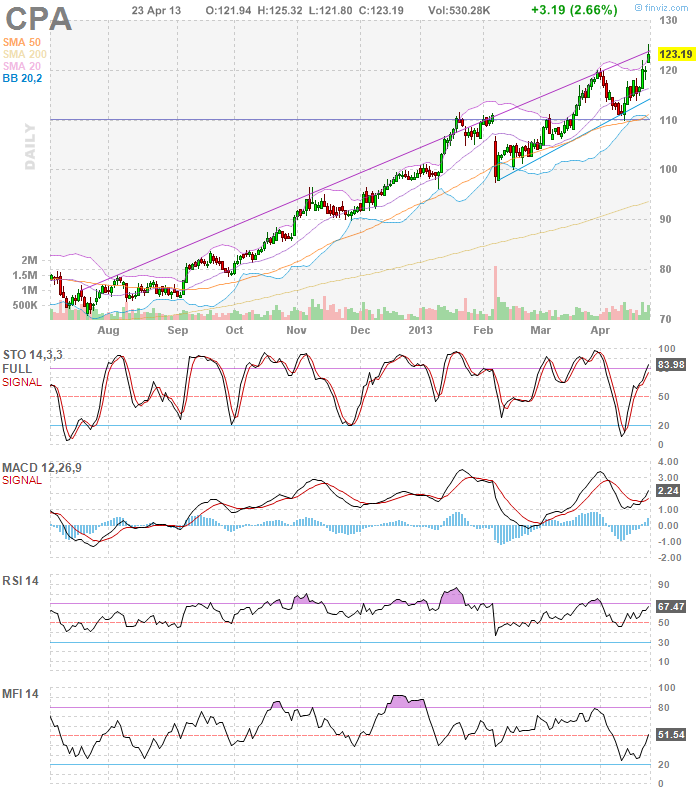Click the vertical DAILY timeframe label

(x=30, y=146)
